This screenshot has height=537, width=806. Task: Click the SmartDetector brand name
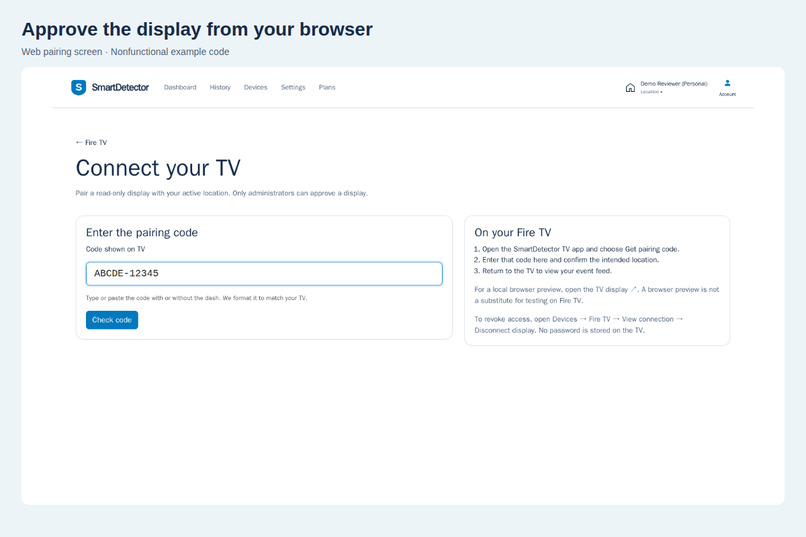(x=120, y=87)
